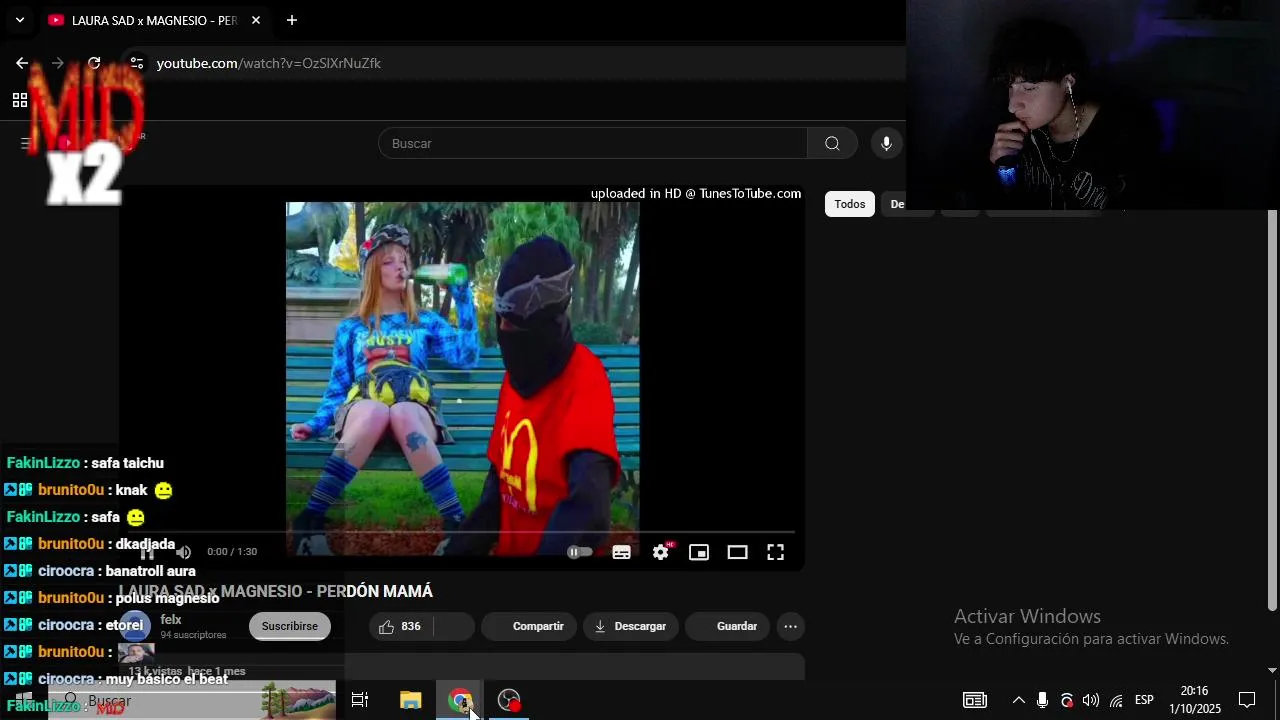Click the Guardar save button

coord(728,626)
